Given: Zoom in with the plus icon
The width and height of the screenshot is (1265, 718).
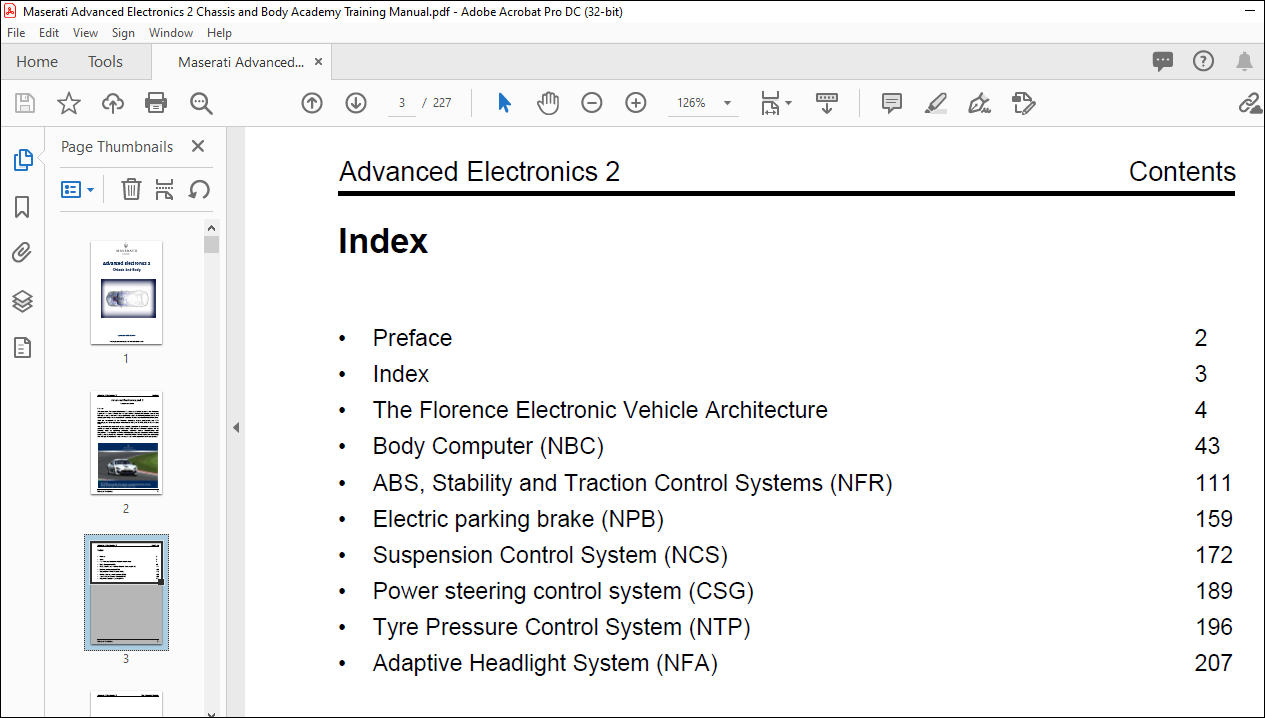Looking at the screenshot, I should pyautogui.click(x=636, y=103).
